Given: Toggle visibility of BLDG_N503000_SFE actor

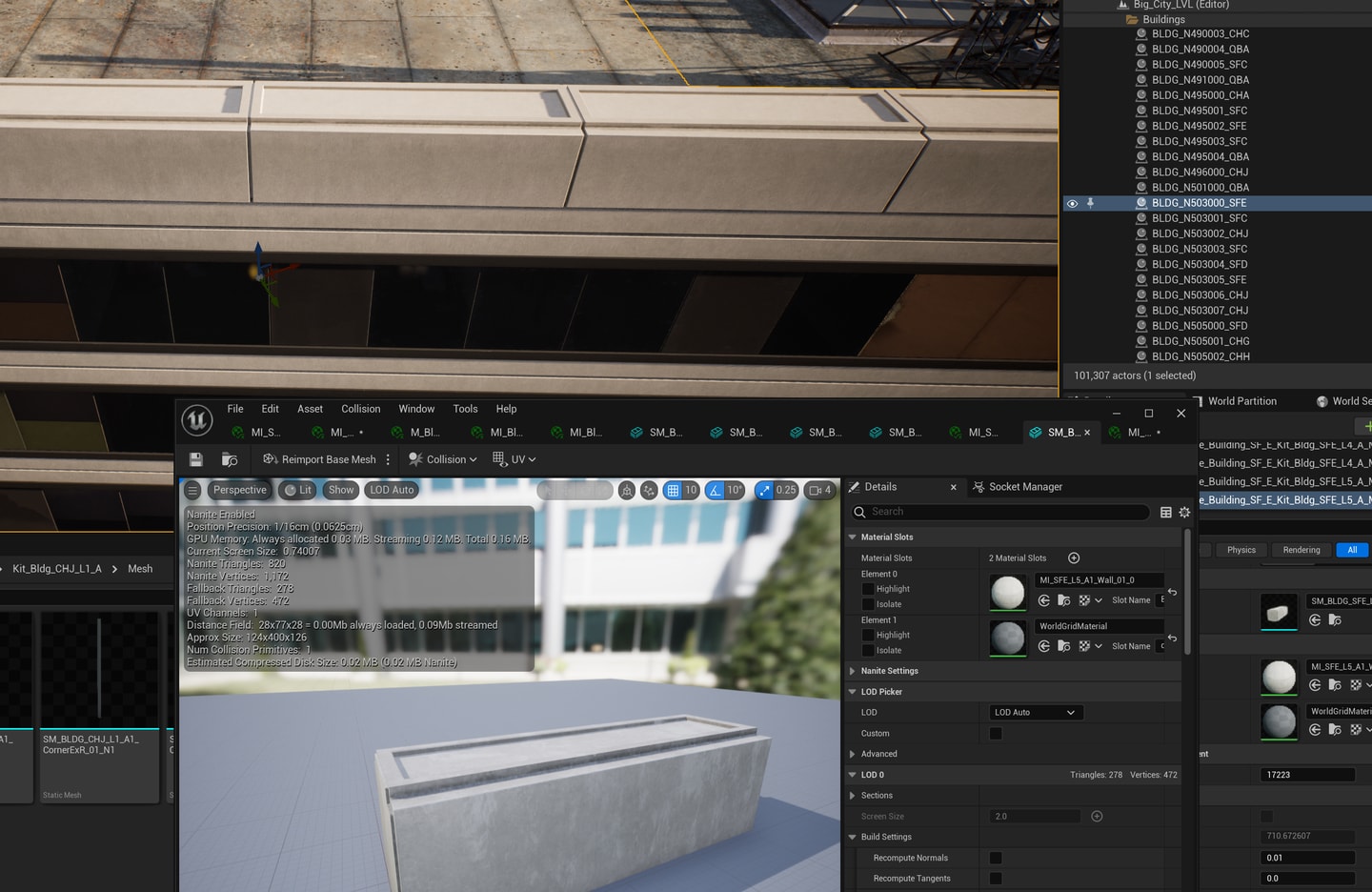Looking at the screenshot, I should (1072, 203).
